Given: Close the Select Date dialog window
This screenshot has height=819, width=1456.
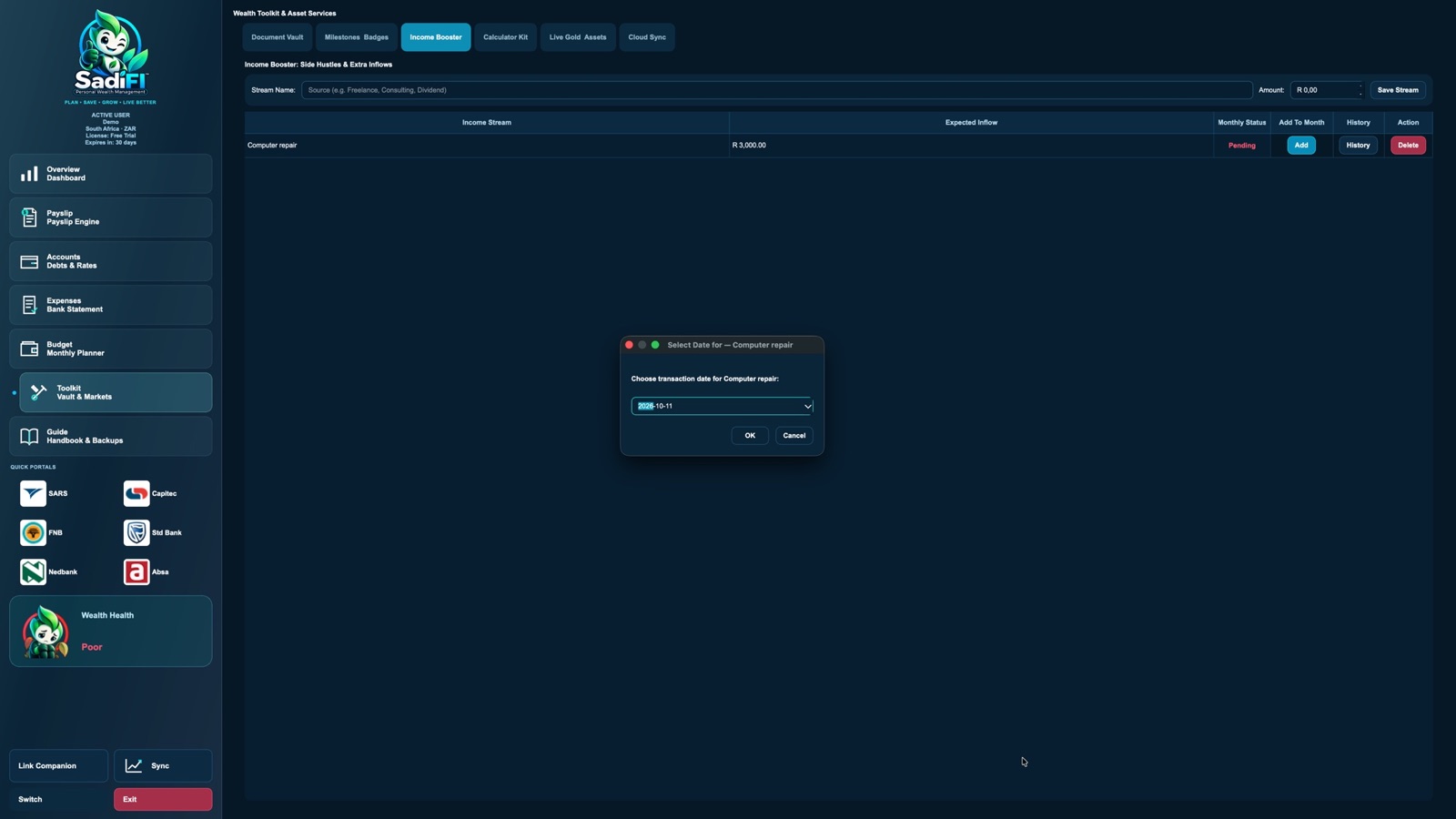Looking at the screenshot, I should [x=629, y=345].
